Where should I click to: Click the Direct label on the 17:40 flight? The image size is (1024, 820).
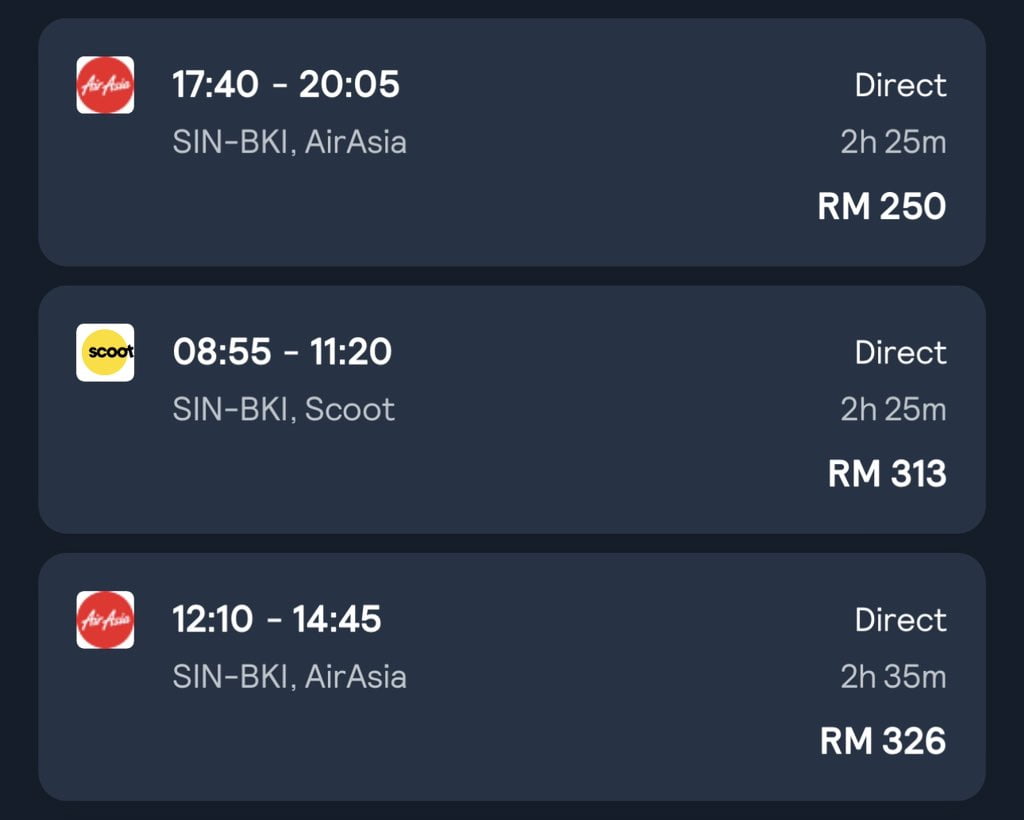pyautogui.click(x=900, y=85)
